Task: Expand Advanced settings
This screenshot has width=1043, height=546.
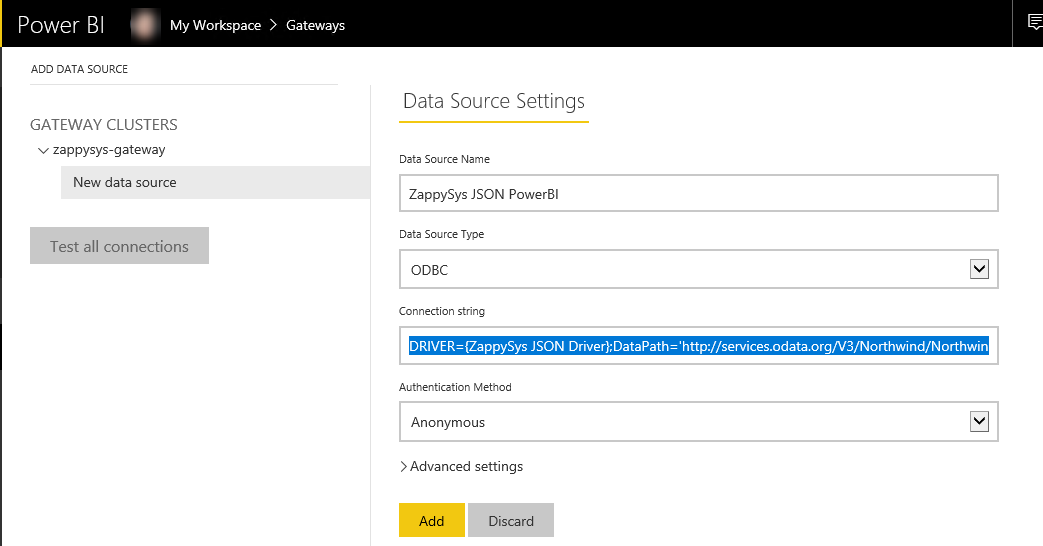Action: click(x=461, y=467)
